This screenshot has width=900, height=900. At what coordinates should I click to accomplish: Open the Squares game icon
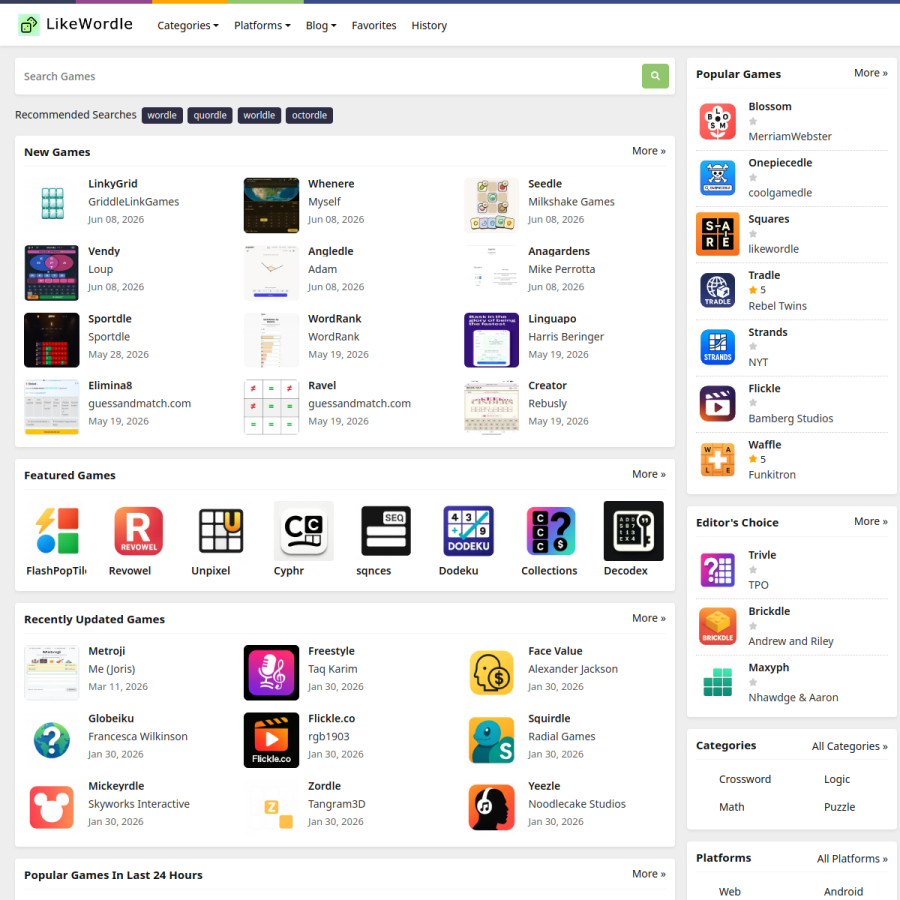point(717,234)
